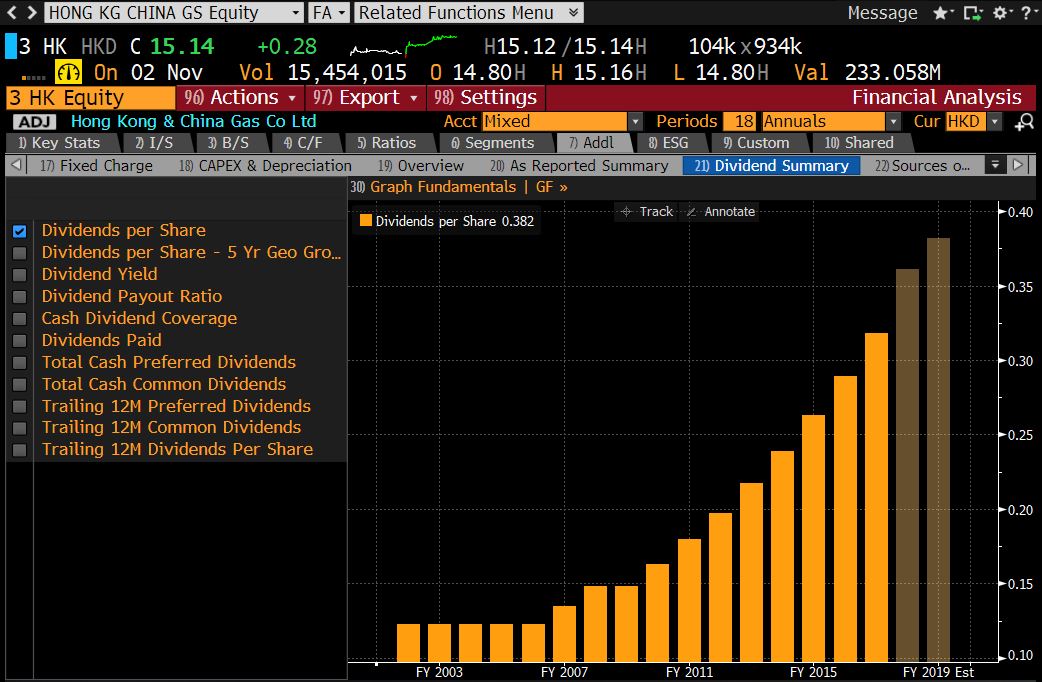1042x682 pixels.
Task: Switch to the C/F tab
Action: (306, 143)
